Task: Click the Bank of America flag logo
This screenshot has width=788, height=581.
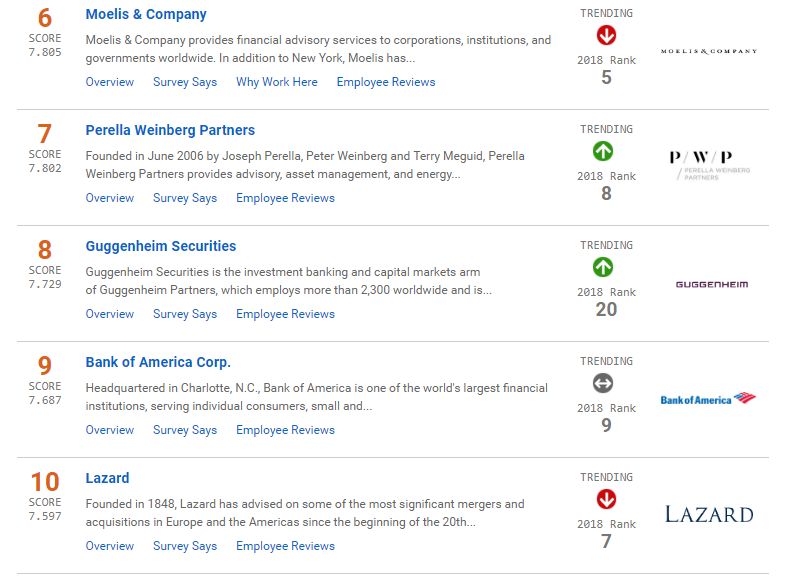Action: (x=708, y=399)
